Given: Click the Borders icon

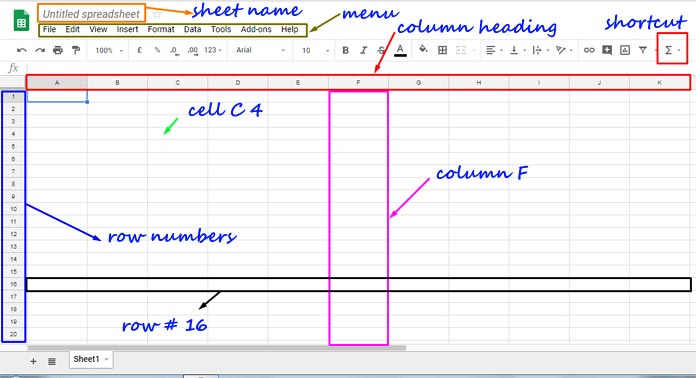Looking at the screenshot, I should (442, 50).
